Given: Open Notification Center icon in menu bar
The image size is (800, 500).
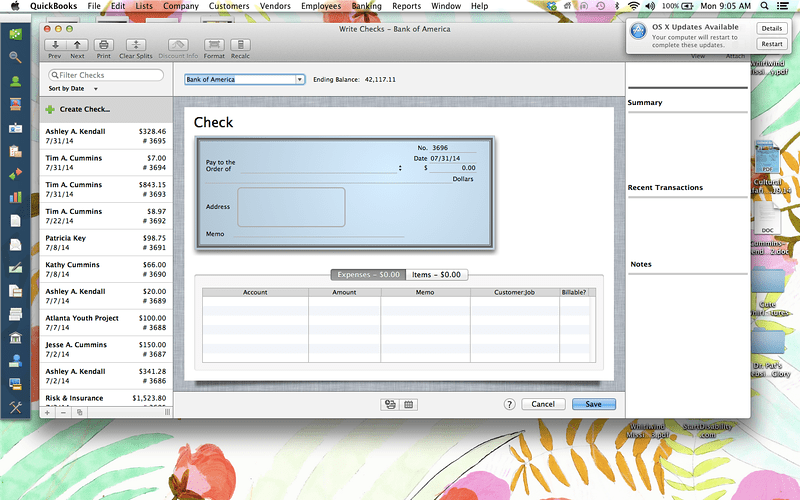Looking at the screenshot, I should [x=782, y=6].
